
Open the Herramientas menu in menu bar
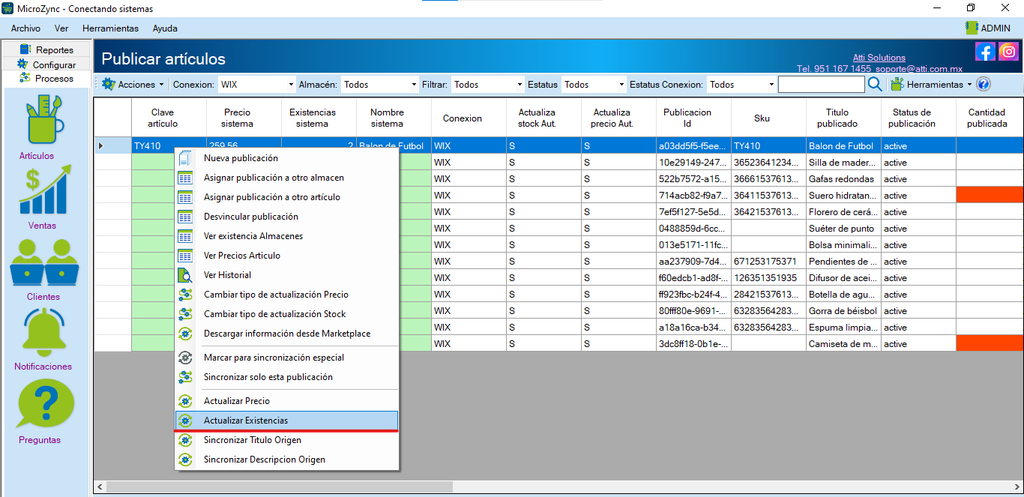[110, 29]
